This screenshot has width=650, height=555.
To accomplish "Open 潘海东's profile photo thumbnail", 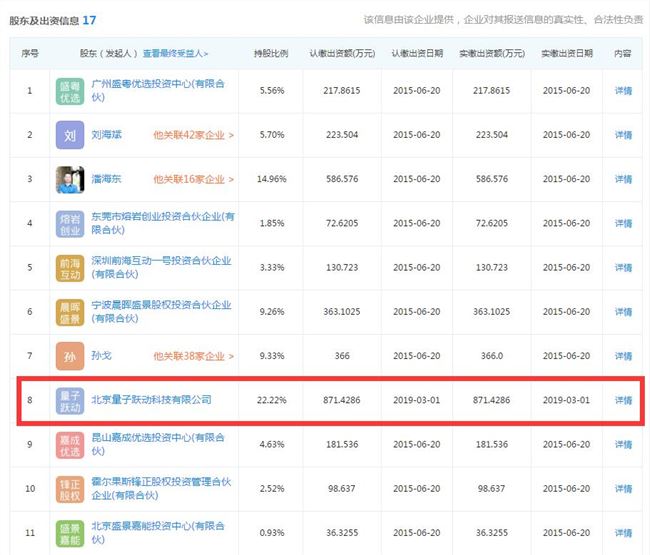I will pos(70,179).
